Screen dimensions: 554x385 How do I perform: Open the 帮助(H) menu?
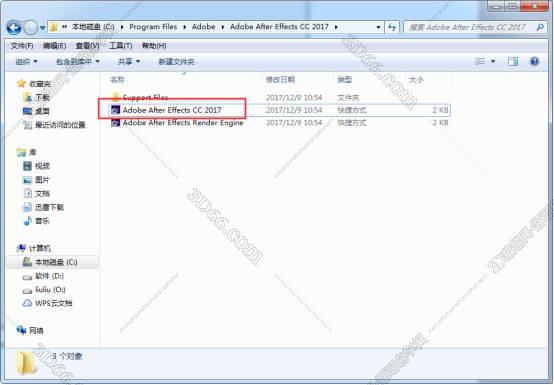pyautogui.click(x=154, y=46)
